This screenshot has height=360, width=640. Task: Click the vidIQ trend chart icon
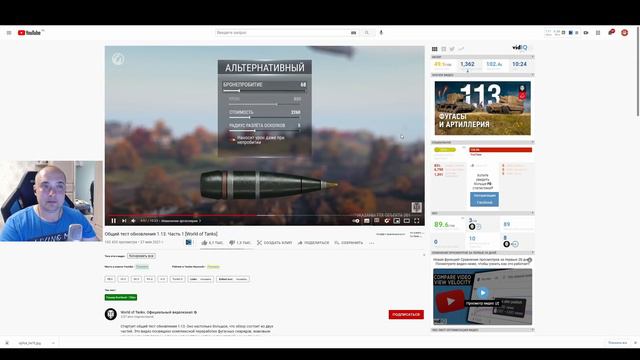point(461,49)
